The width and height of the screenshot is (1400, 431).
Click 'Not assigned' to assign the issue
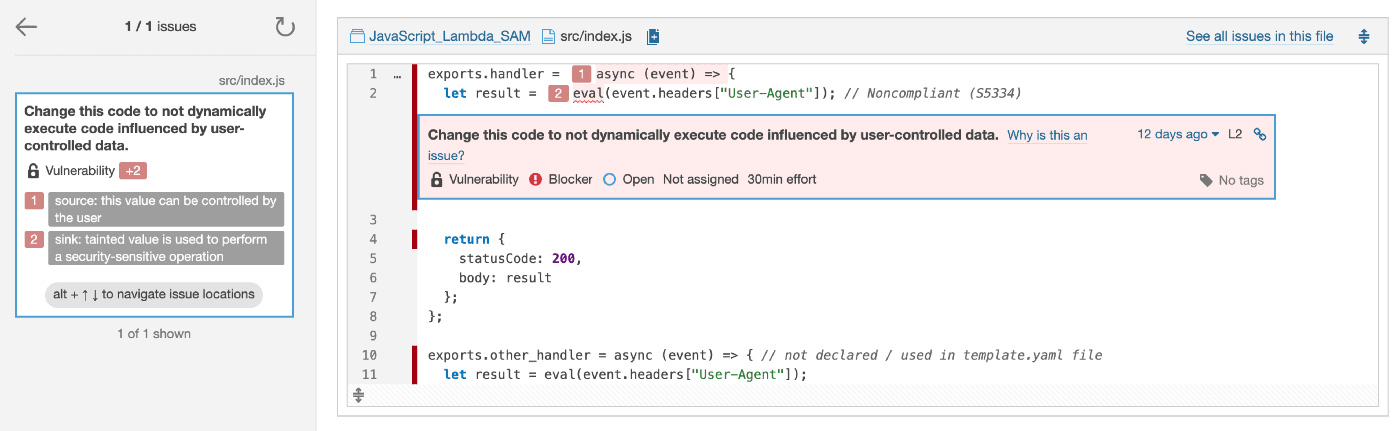(698, 180)
